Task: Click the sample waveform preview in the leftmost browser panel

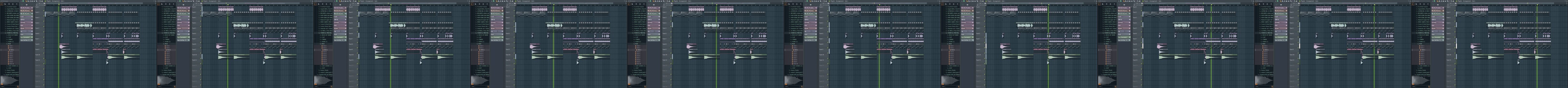Action: (x=10, y=80)
